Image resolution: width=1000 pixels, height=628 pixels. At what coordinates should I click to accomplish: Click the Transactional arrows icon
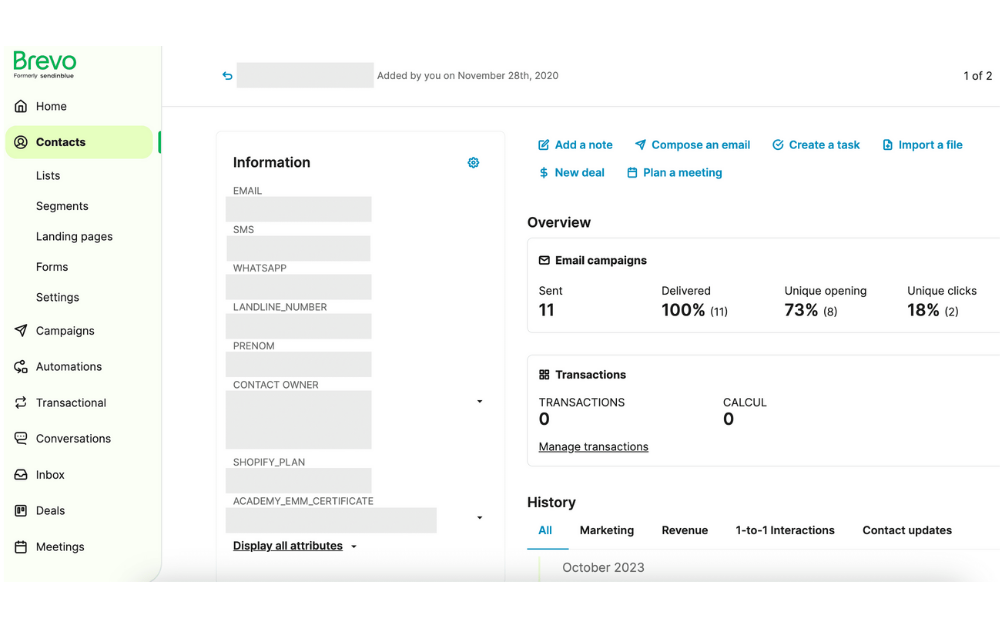[21, 402]
